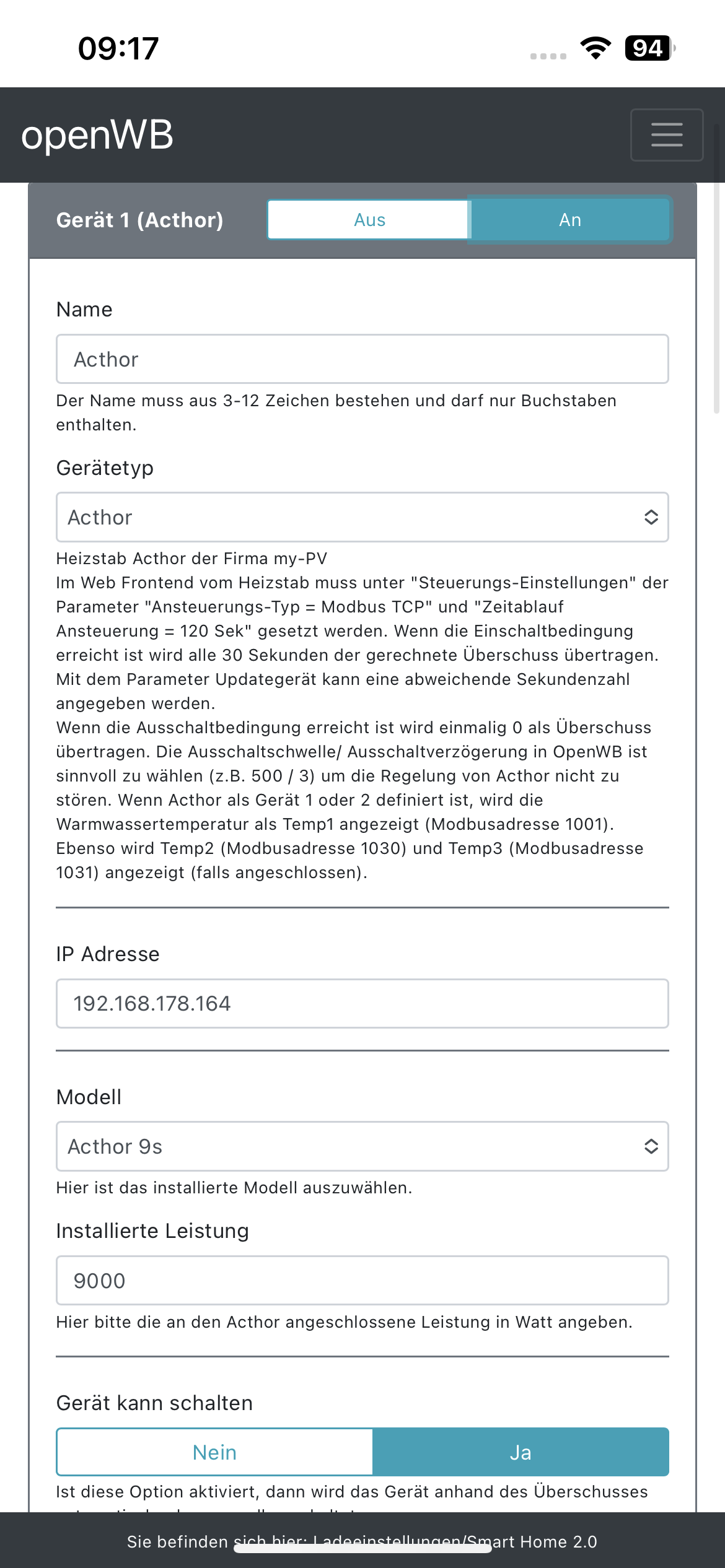Tap the clock showing 09:17
The image size is (725, 1568).
tap(118, 48)
